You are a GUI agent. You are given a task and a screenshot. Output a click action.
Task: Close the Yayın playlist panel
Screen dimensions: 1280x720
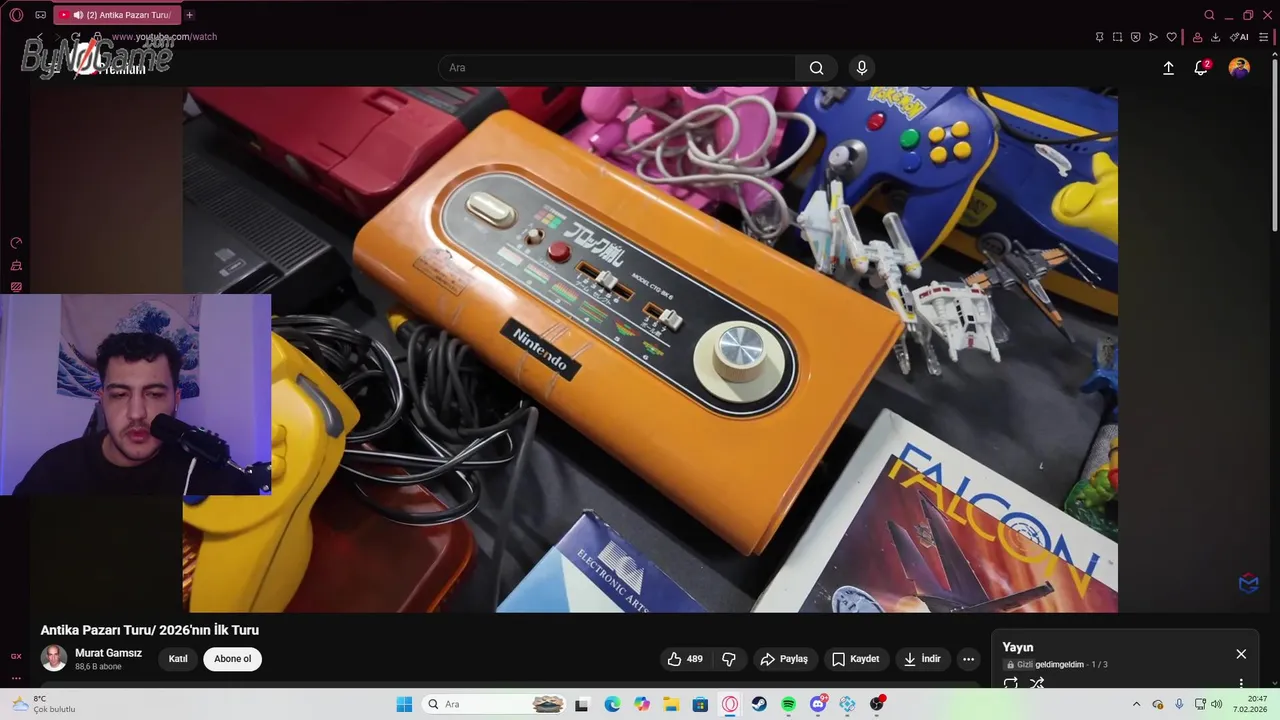click(x=1241, y=654)
